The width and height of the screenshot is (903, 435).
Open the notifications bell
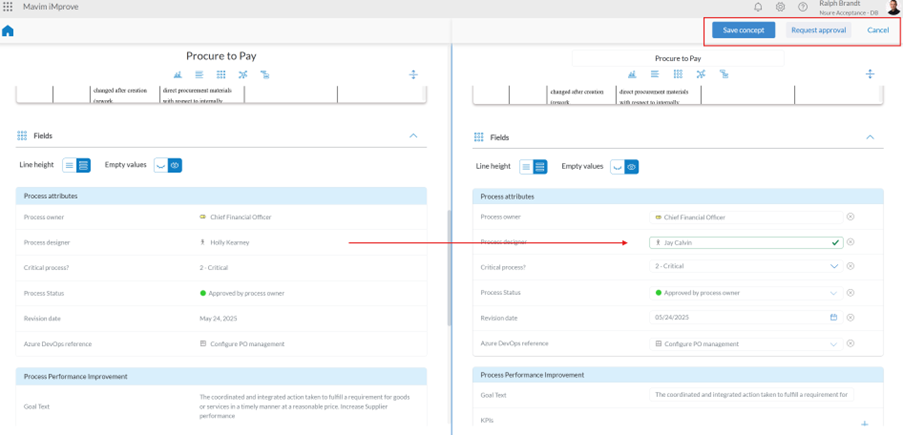[758, 7]
